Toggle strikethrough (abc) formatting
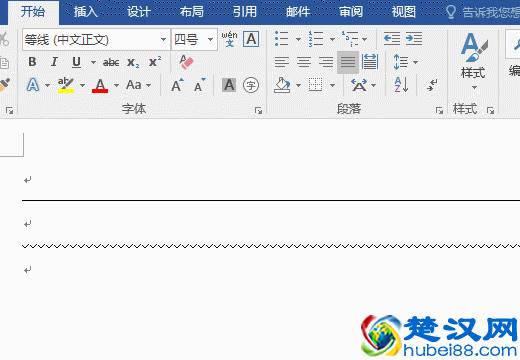520x360 pixels. tap(111, 62)
